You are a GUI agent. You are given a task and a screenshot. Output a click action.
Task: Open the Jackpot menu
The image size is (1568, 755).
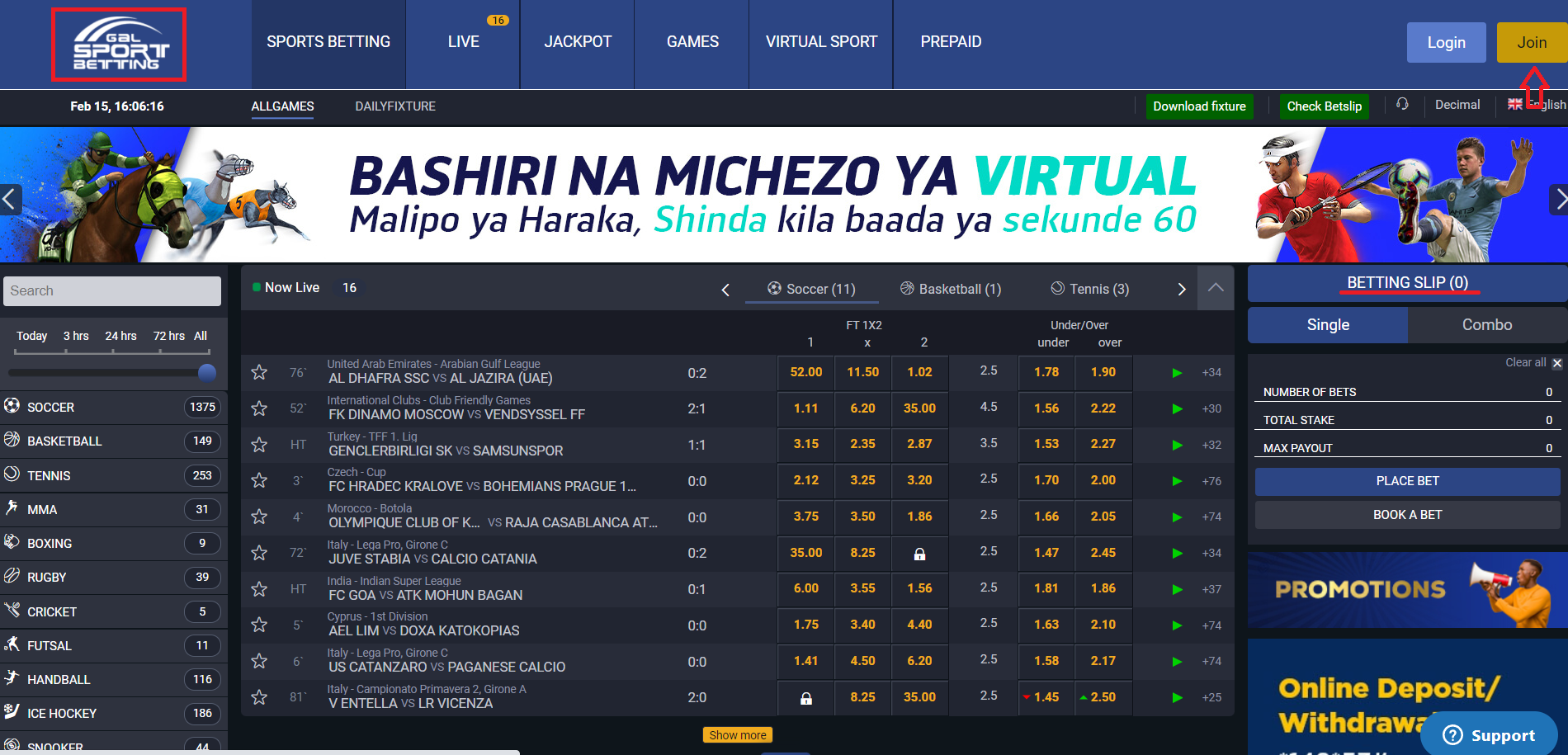578,42
